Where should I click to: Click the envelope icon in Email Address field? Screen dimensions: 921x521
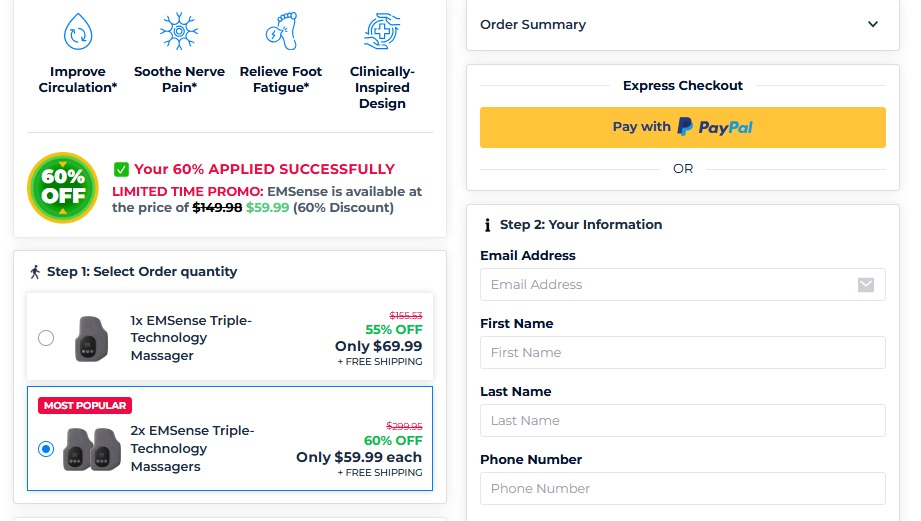click(866, 285)
